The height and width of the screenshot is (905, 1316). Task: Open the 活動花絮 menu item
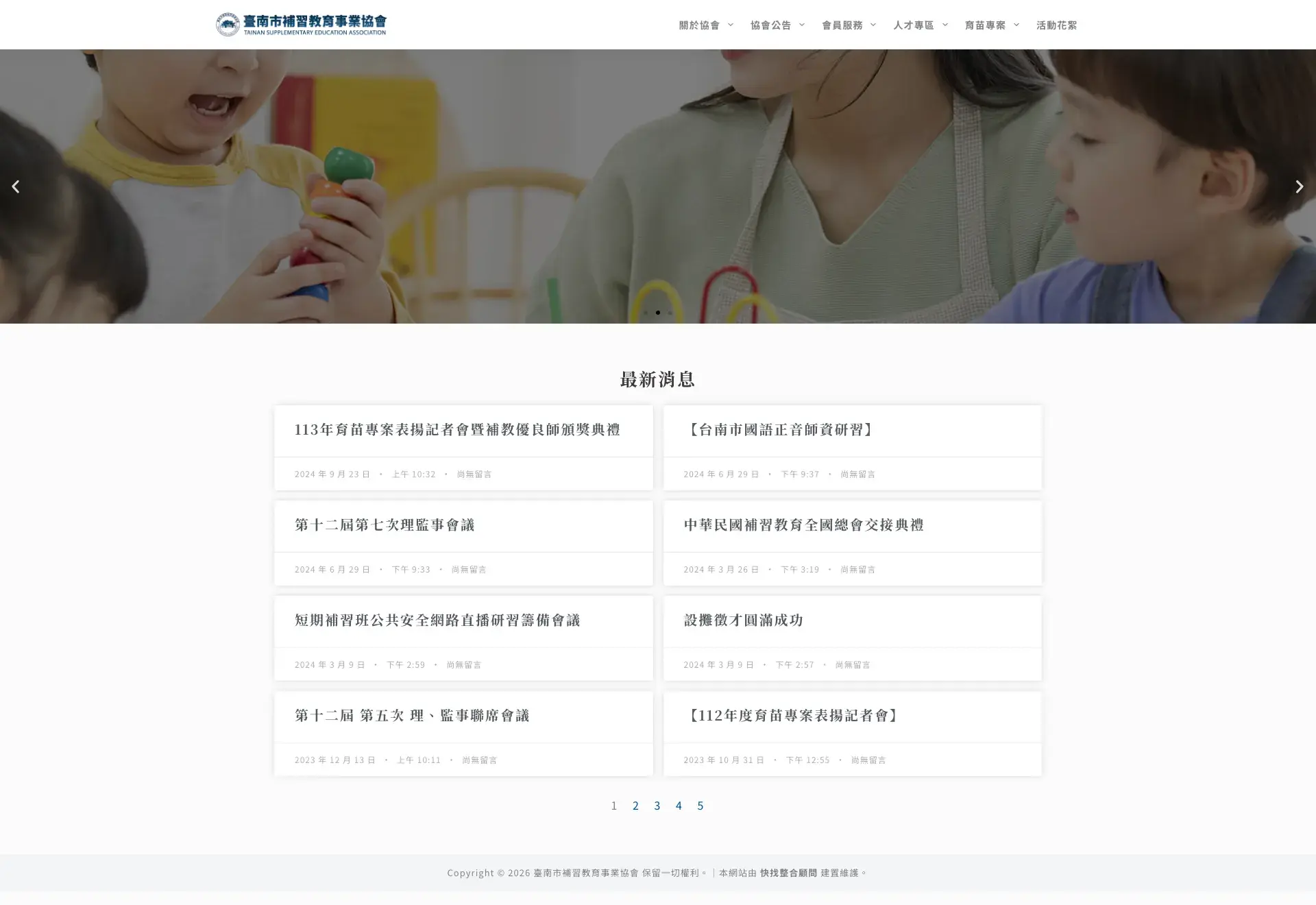click(x=1056, y=25)
